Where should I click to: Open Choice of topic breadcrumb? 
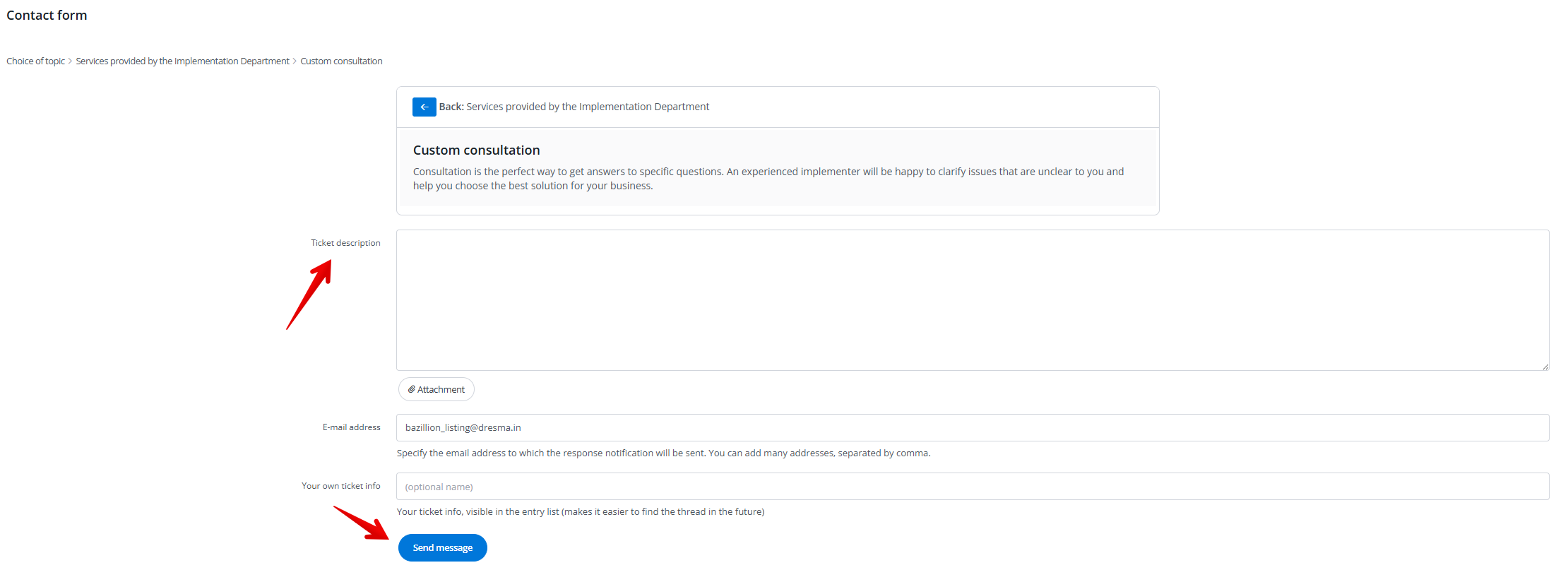tap(35, 61)
